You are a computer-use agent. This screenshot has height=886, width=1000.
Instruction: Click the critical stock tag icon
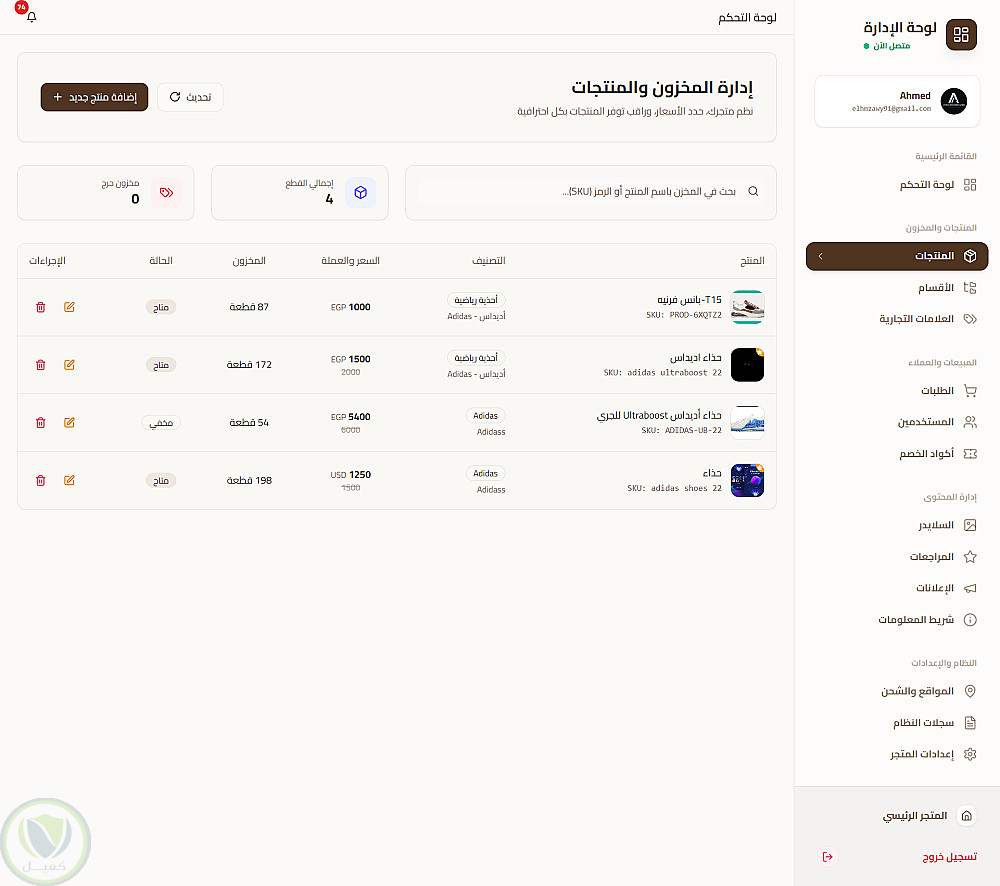[x=166, y=193]
